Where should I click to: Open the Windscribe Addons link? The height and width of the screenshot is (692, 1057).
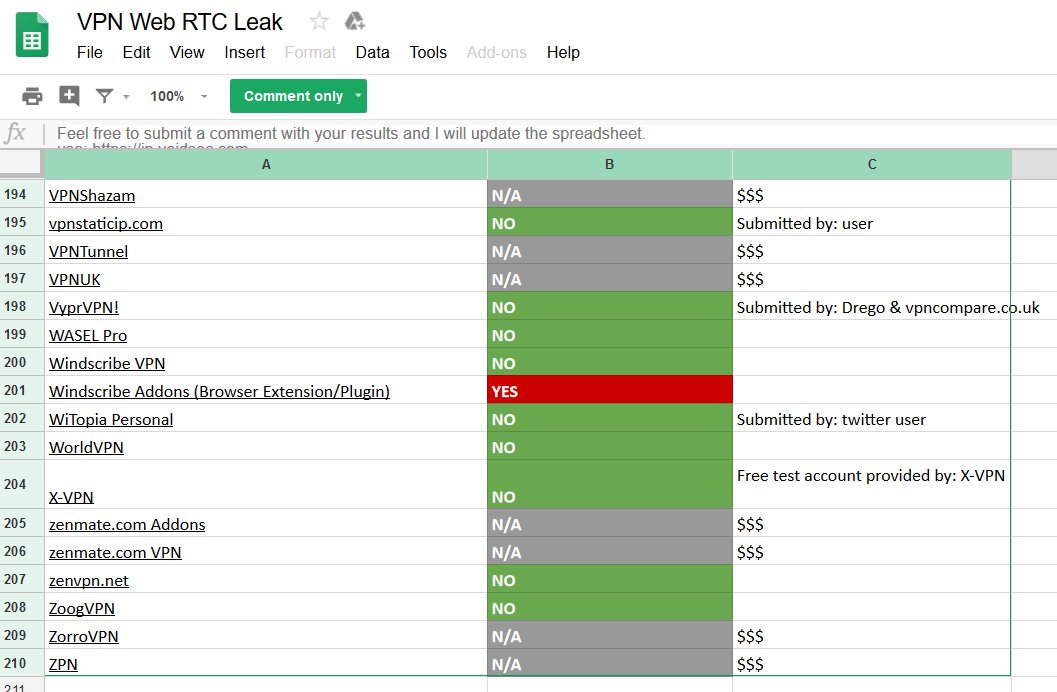[x=219, y=391]
